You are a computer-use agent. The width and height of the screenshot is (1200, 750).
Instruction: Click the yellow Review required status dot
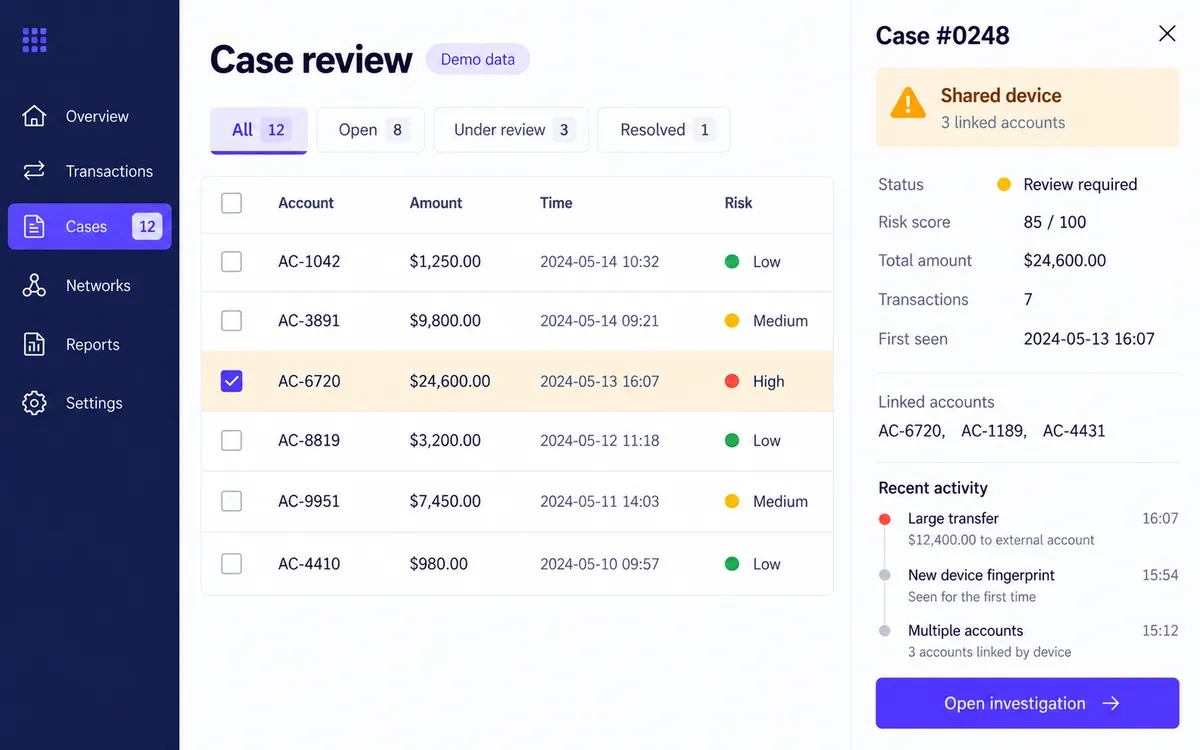1004,184
